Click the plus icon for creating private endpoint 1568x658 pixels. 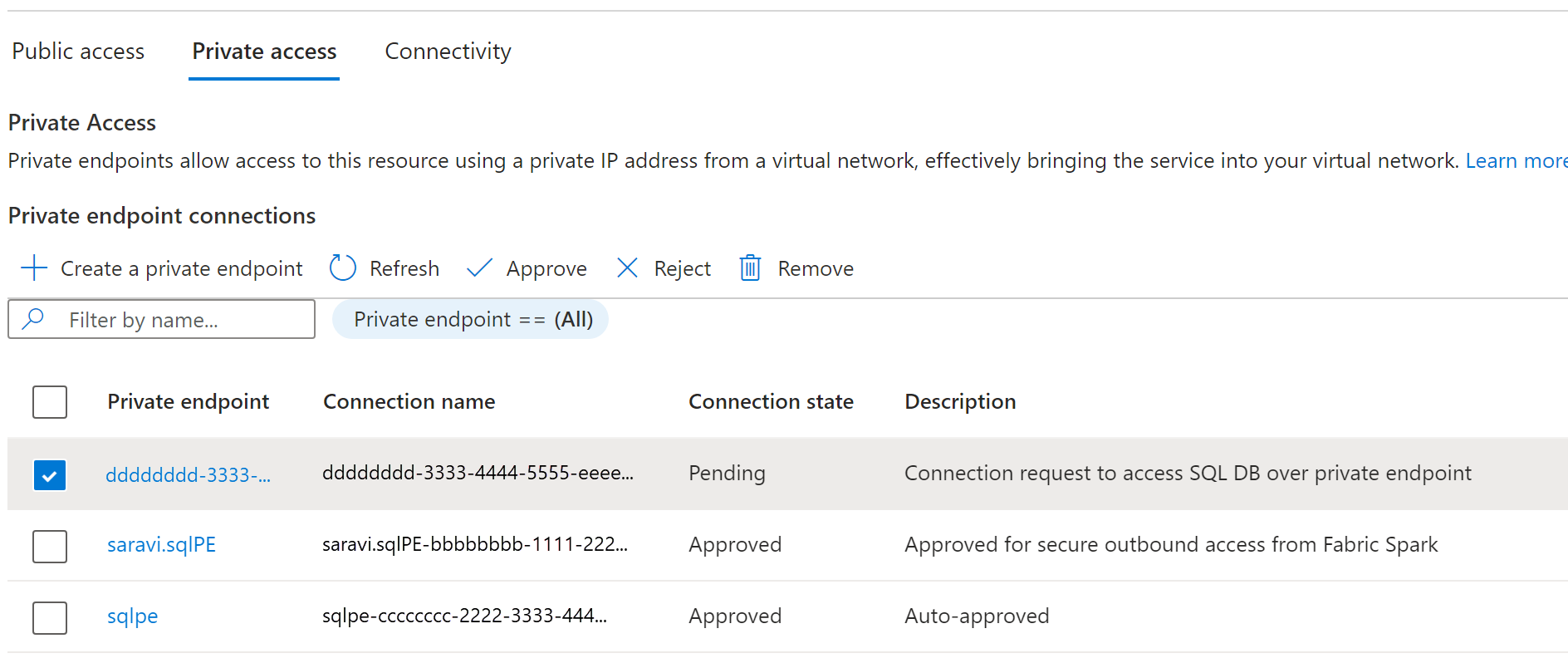(34, 268)
